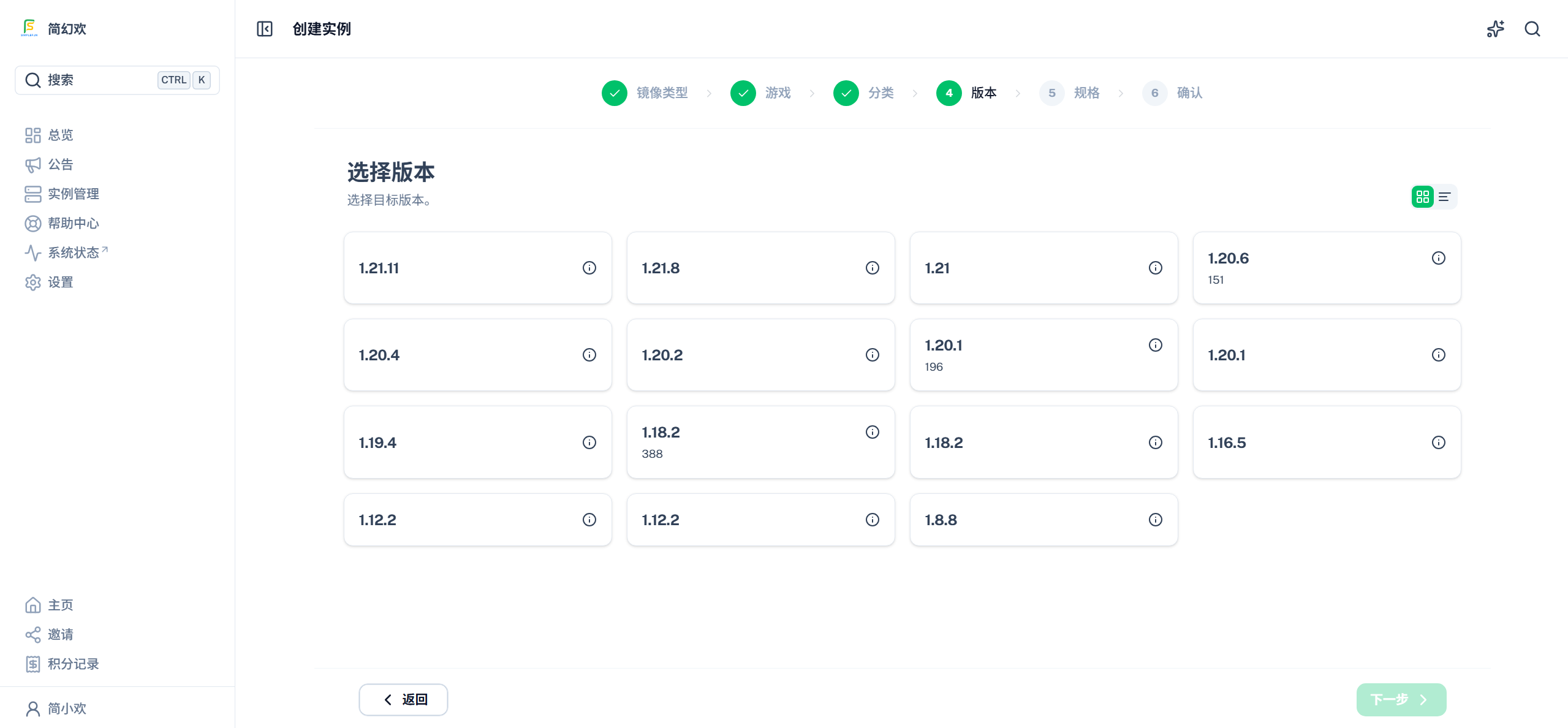View info for version 1.8.8
1568x728 pixels.
coord(1156,520)
